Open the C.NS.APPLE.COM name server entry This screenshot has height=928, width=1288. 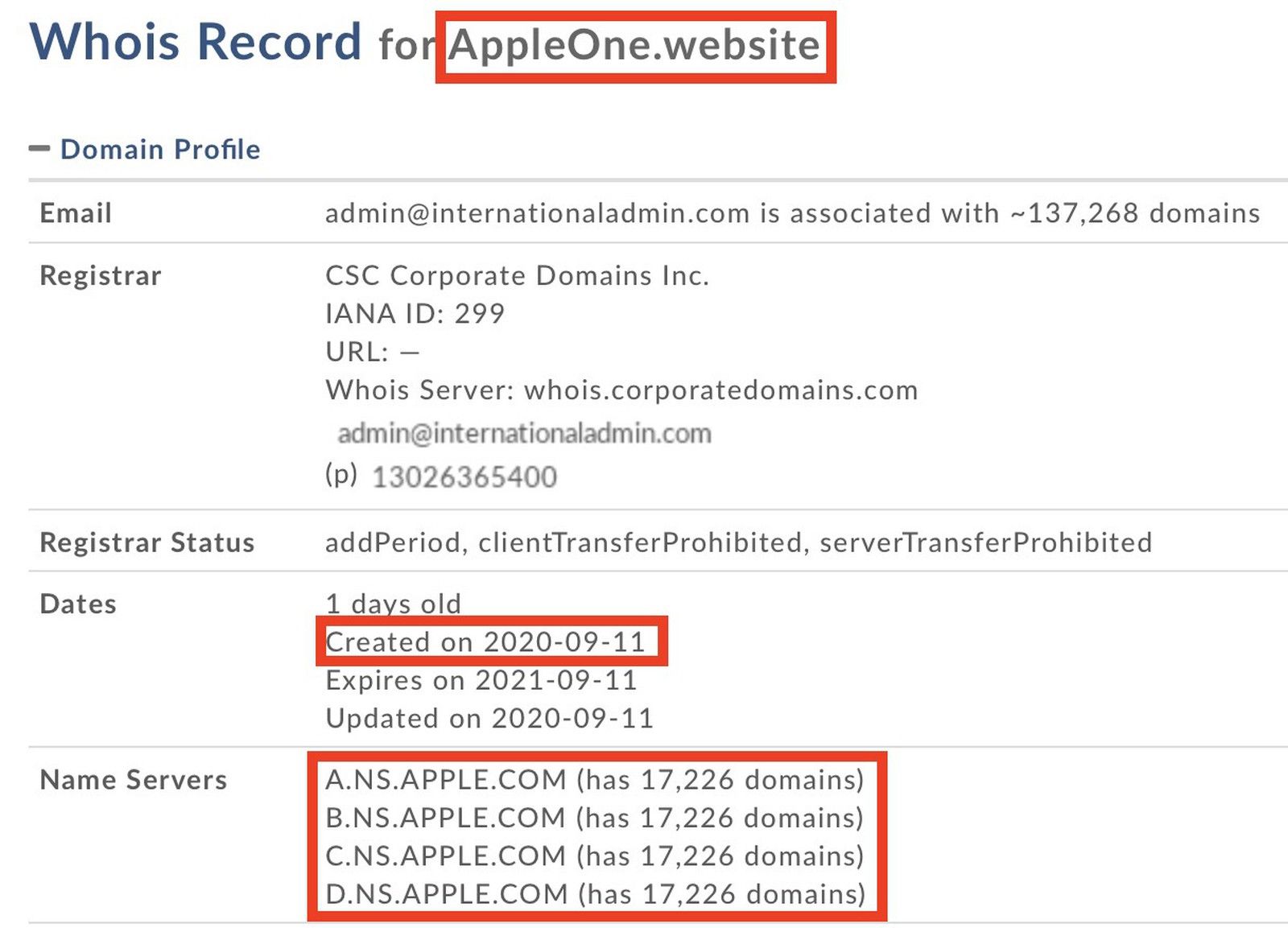click(446, 856)
